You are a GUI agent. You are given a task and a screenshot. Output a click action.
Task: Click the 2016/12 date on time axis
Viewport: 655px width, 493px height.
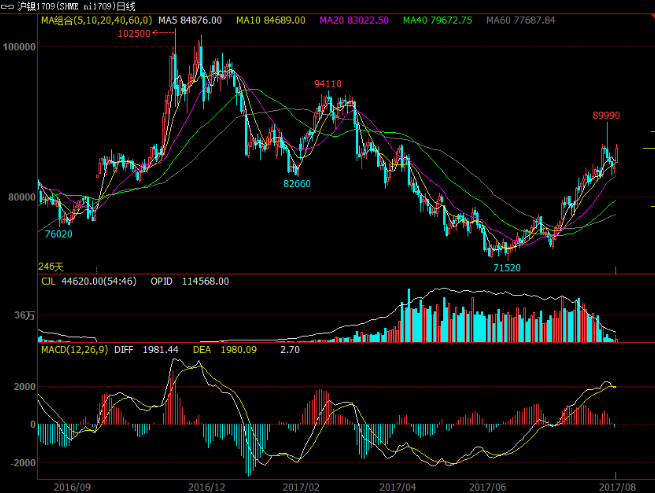pyautogui.click(x=207, y=485)
